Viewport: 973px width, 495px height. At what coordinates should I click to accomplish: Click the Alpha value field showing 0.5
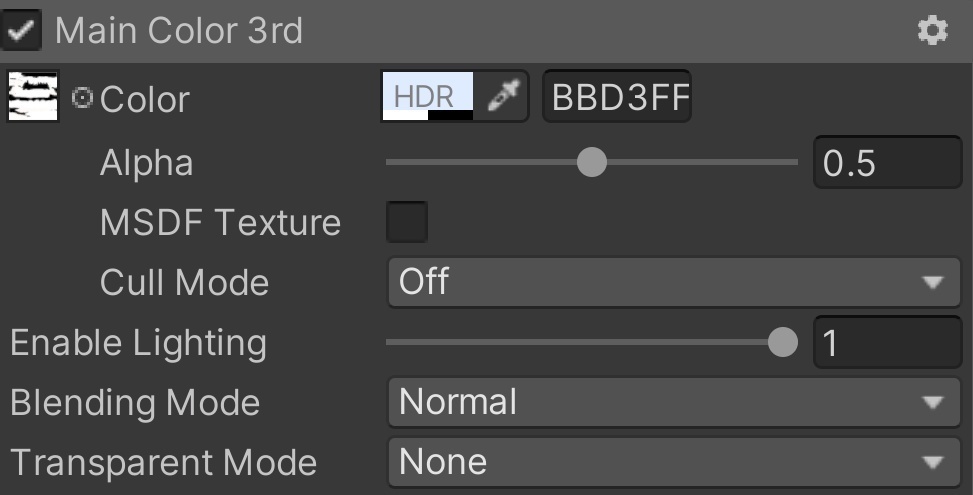[887, 163]
